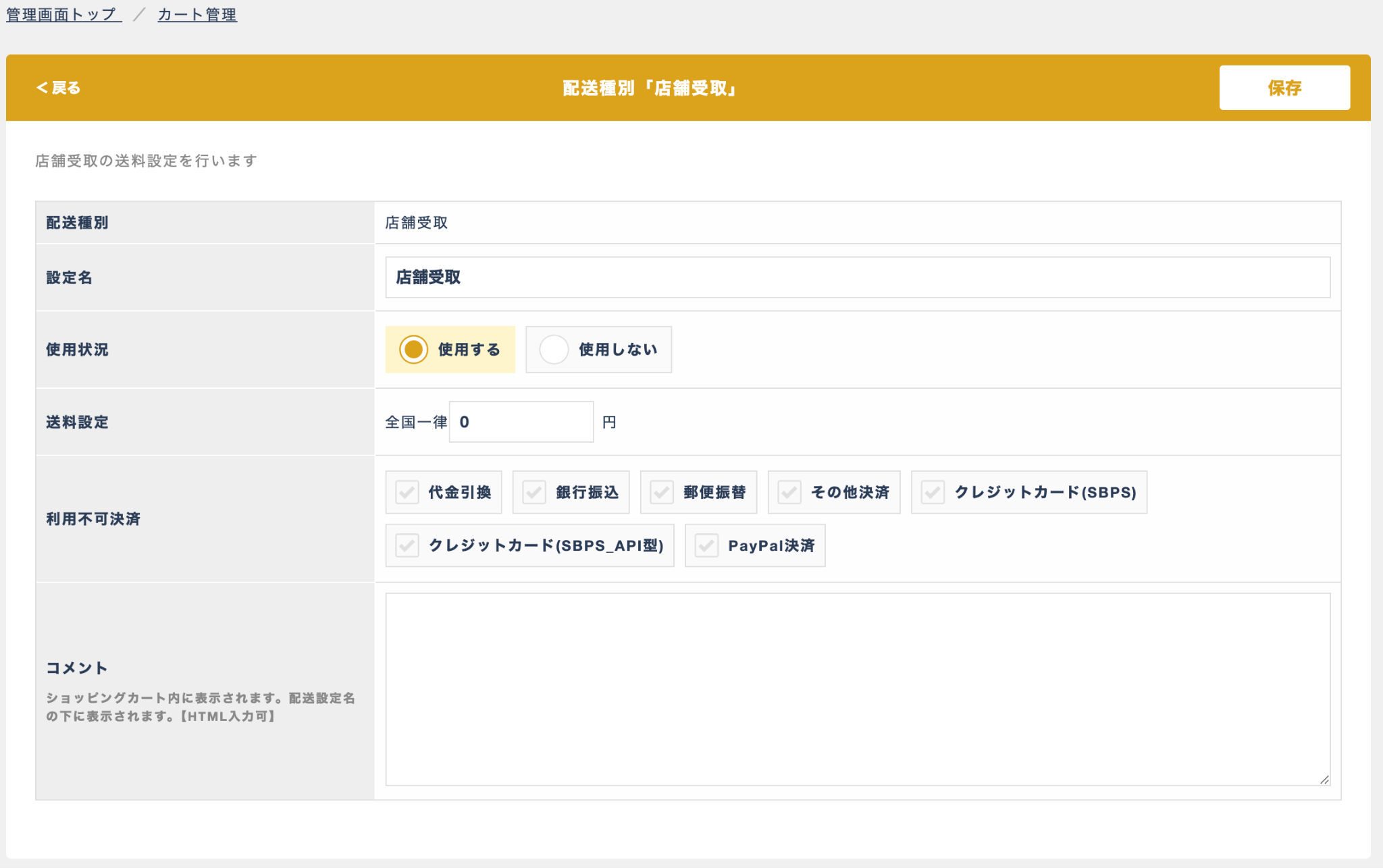1383x868 pixels.
Task: Check the 代金引換 payment checkbox
Action: point(407,492)
